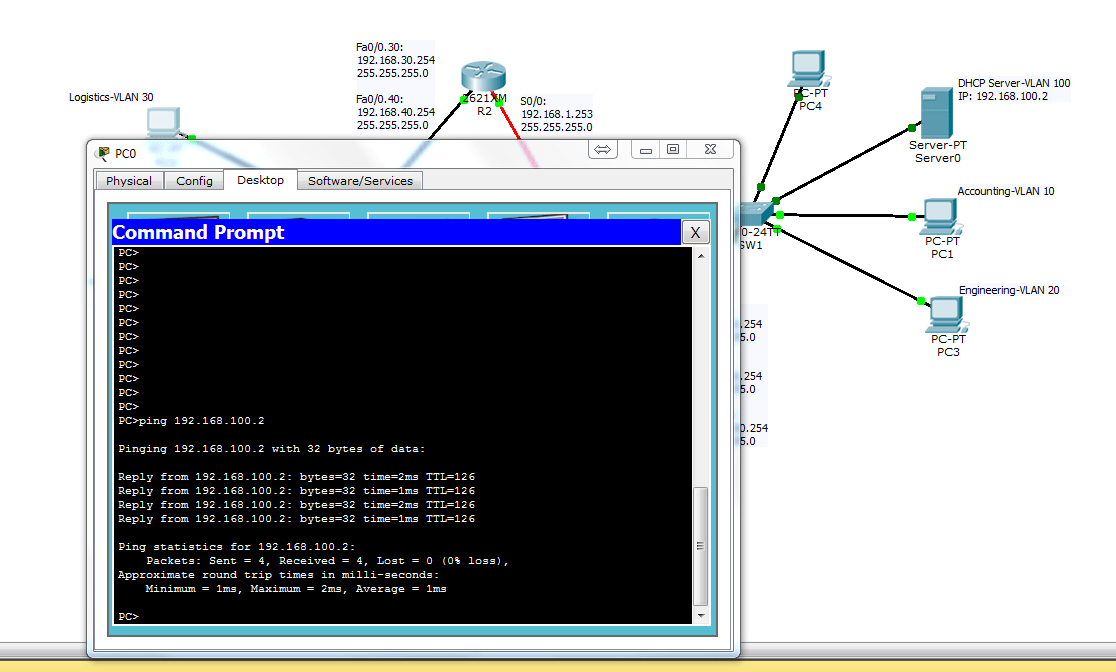Image resolution: width=1116 pixels, height=672 pixels.
Task: Select switch SW1 in the topology
Action: point(757,213)
